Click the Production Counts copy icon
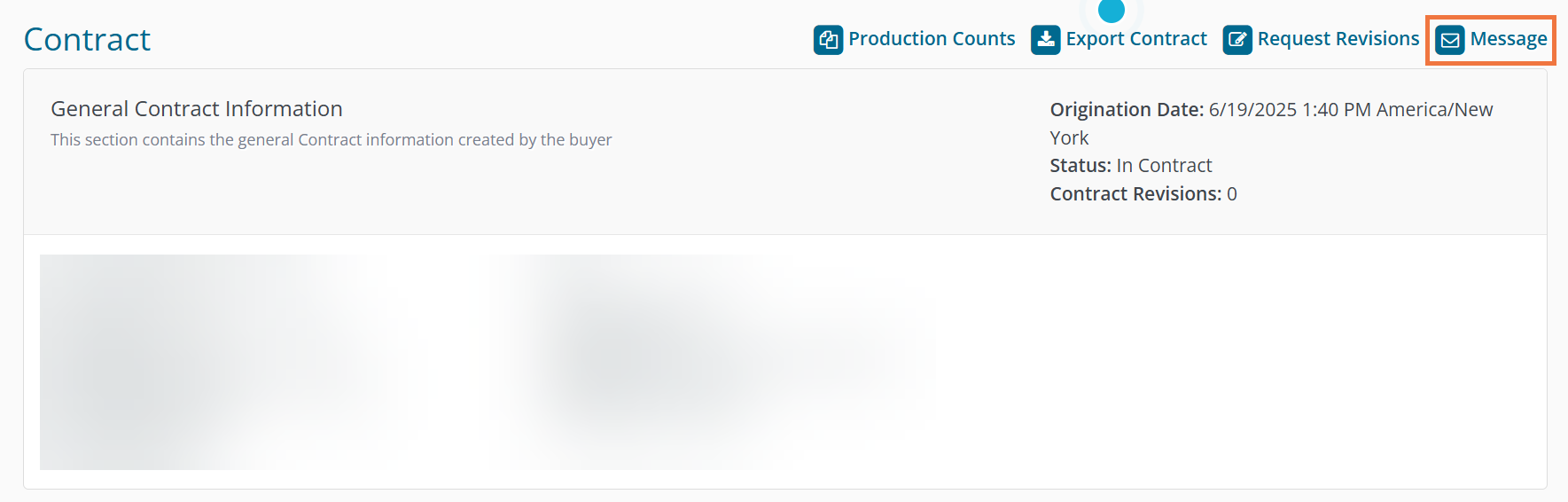The height and width of the screenshot is (502, 1568). (828, 40)
